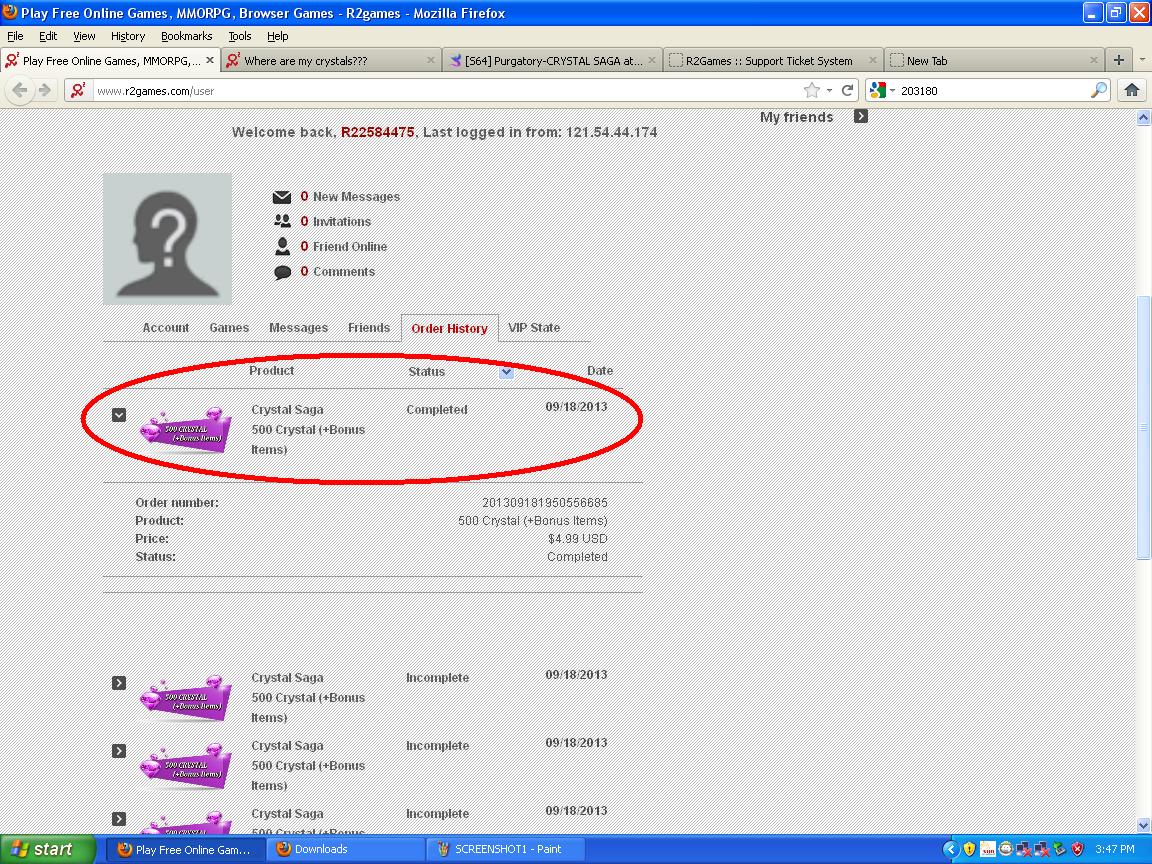This screenshot has height=864, width=1152.
Task: Bookmark this page with the star icon
Action: point(811,90)
